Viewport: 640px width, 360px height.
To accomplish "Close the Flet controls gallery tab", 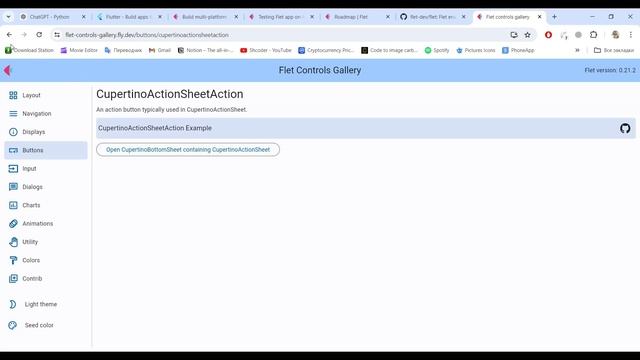I will point(539,17).
